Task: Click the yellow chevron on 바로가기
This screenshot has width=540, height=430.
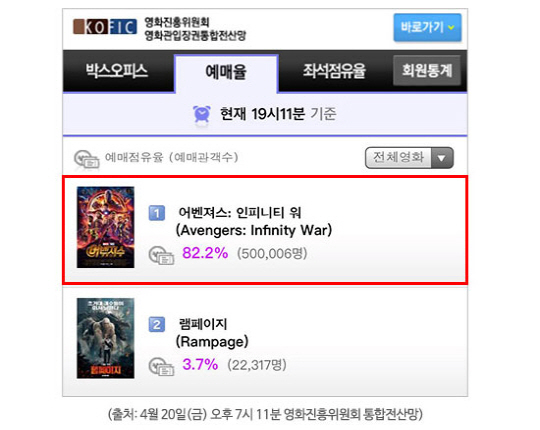Action: pos(451,27)
